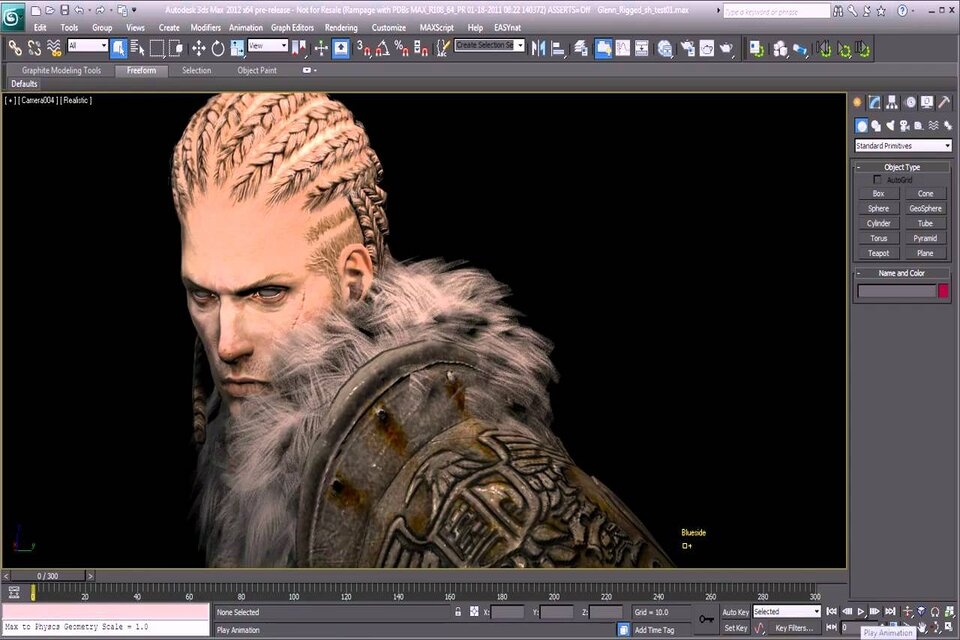Open Schematic View from the toolbar

click(641, 46)
